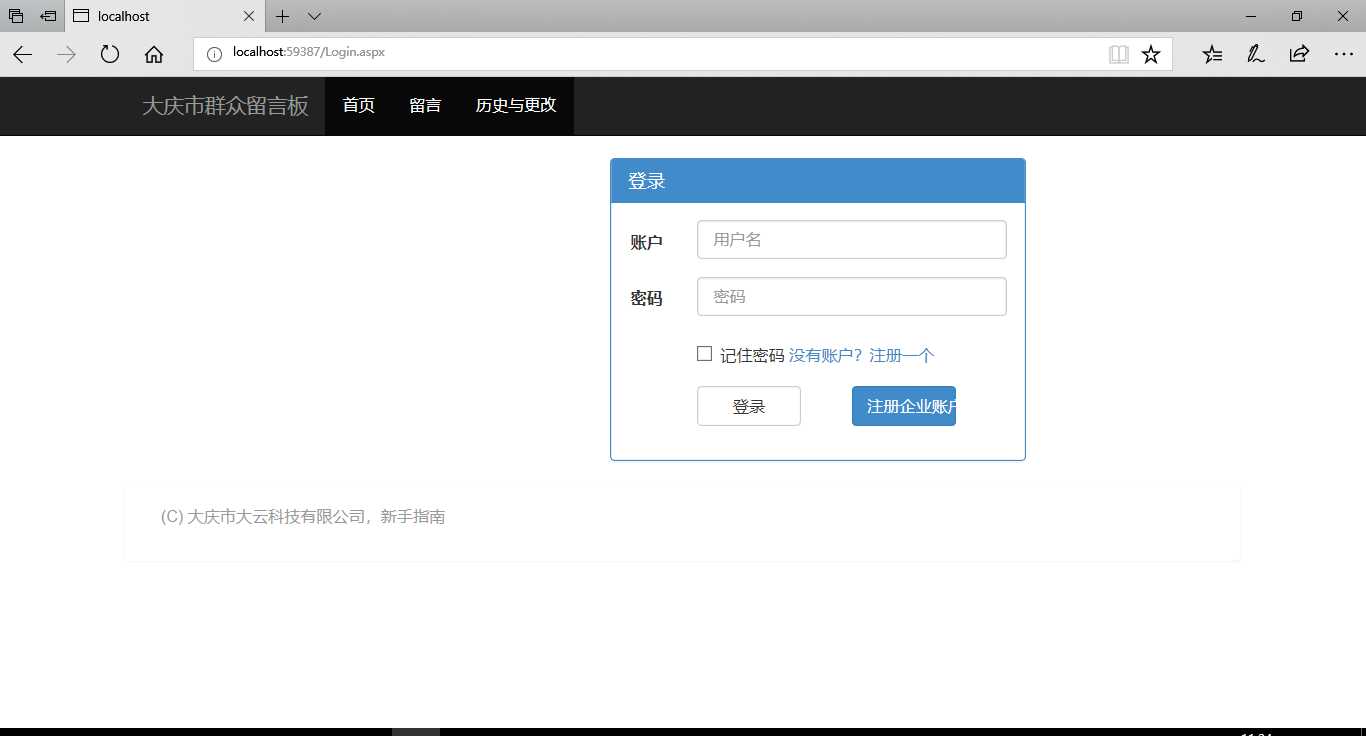Click the browser Back arrow
The image size is (1366, 736).
pos(23,55)
